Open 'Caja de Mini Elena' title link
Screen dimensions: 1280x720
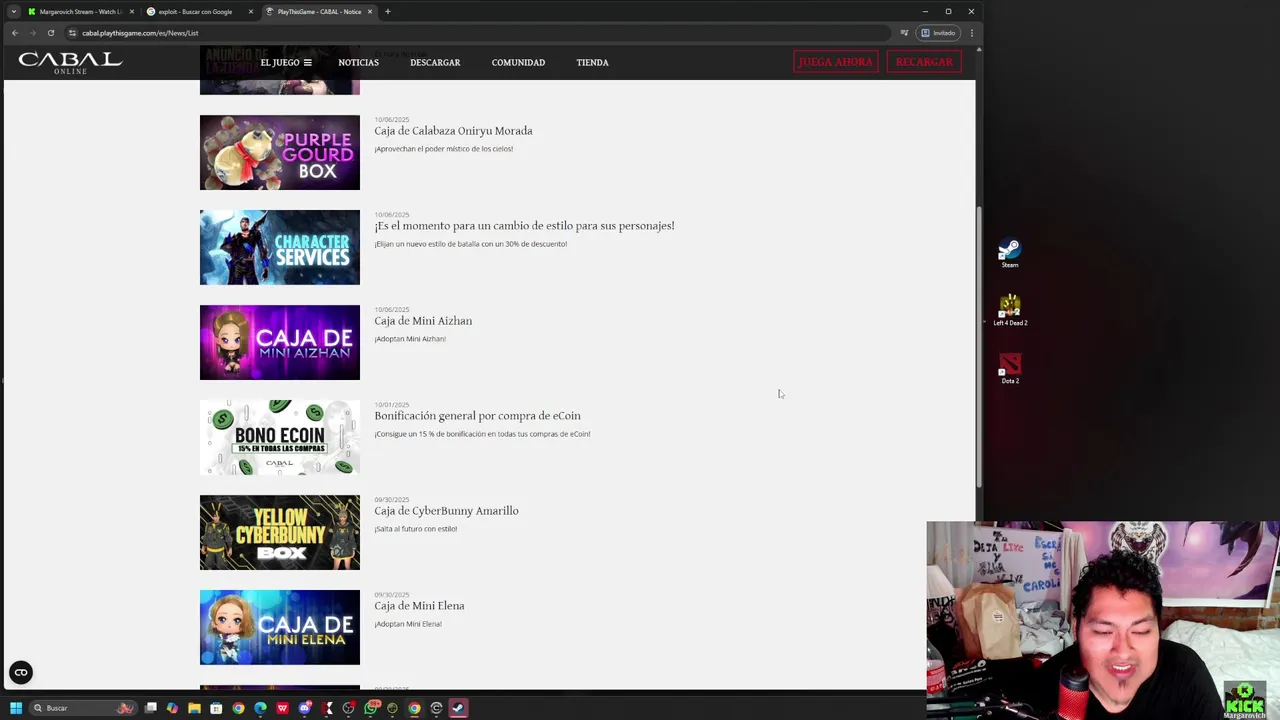pyautogui.click(x=419, y=606)
